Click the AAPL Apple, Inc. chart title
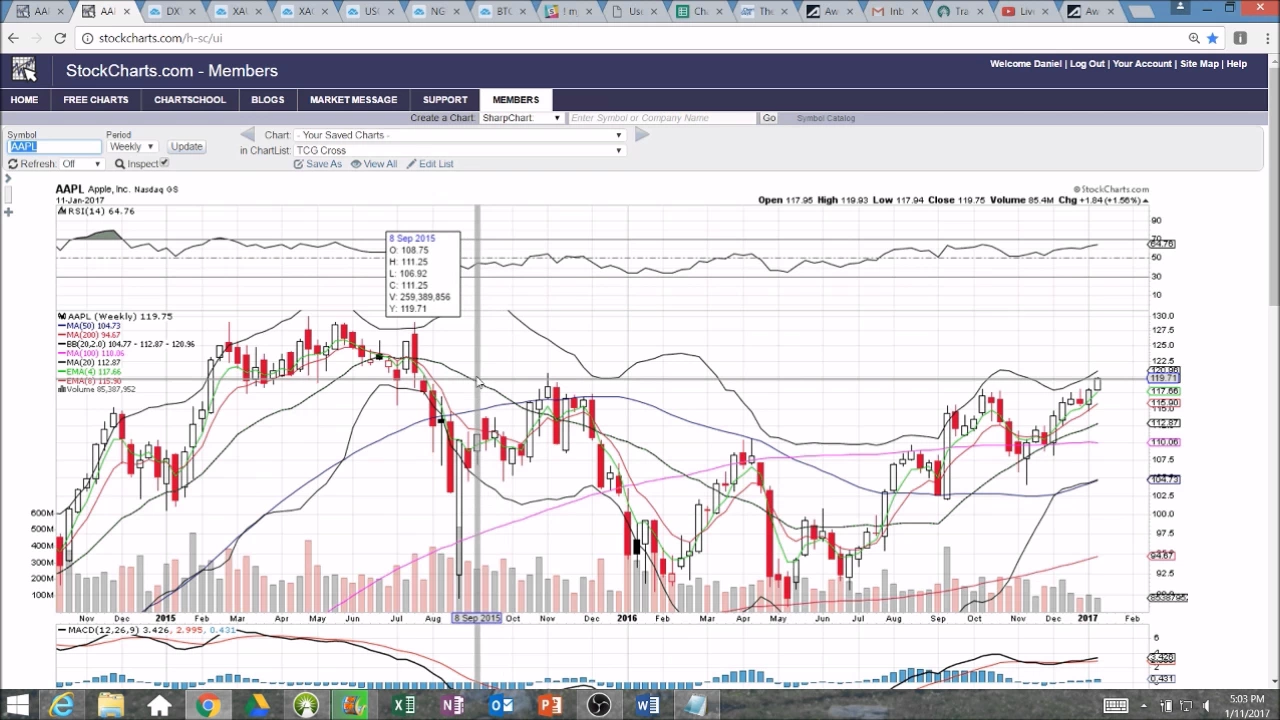 pyautogui.click(x=116, y=189)
